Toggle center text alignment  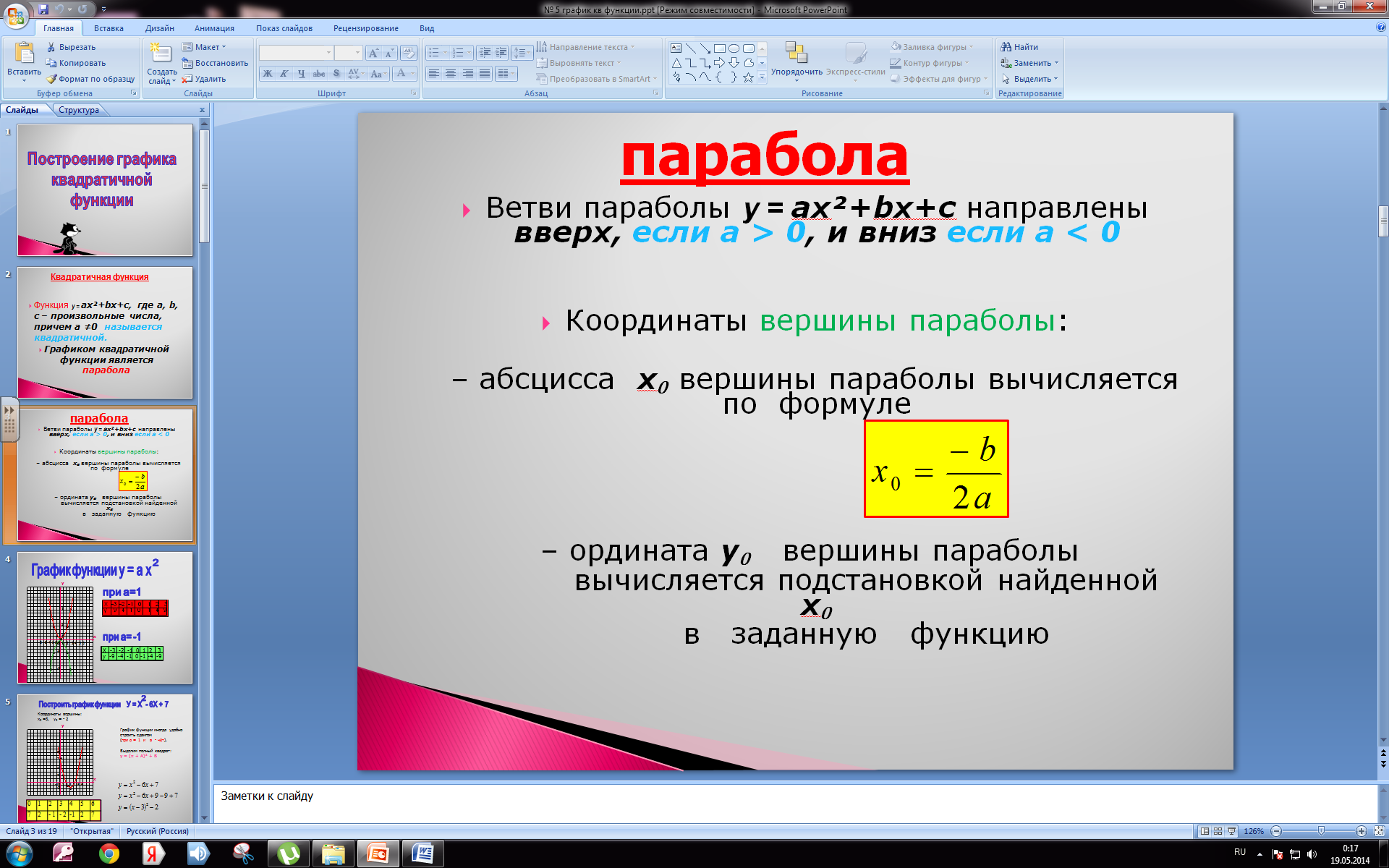[451, 74]
